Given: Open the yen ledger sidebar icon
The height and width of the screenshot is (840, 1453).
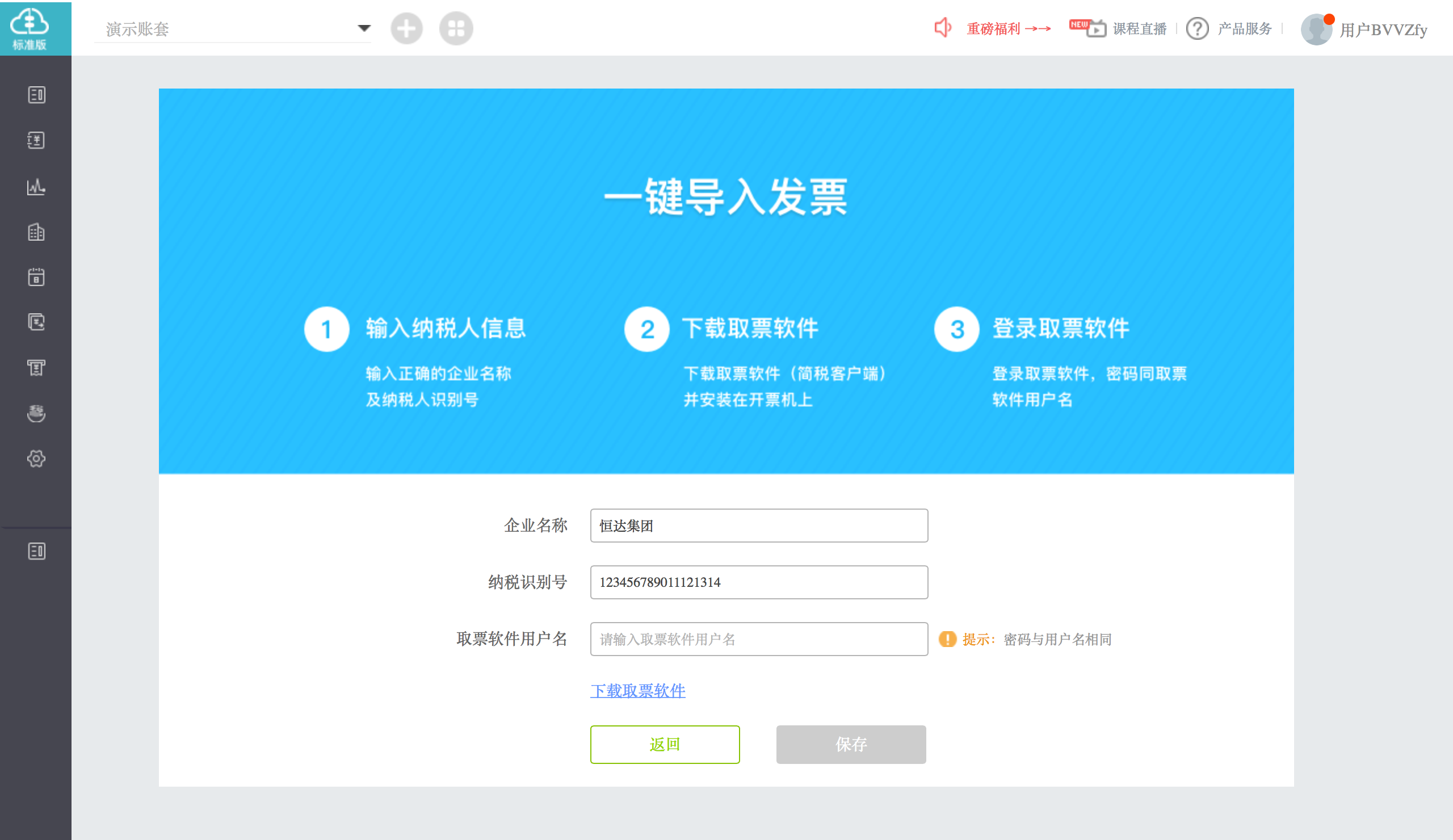Looking at the screenshot, I should [x=36, y=140].
